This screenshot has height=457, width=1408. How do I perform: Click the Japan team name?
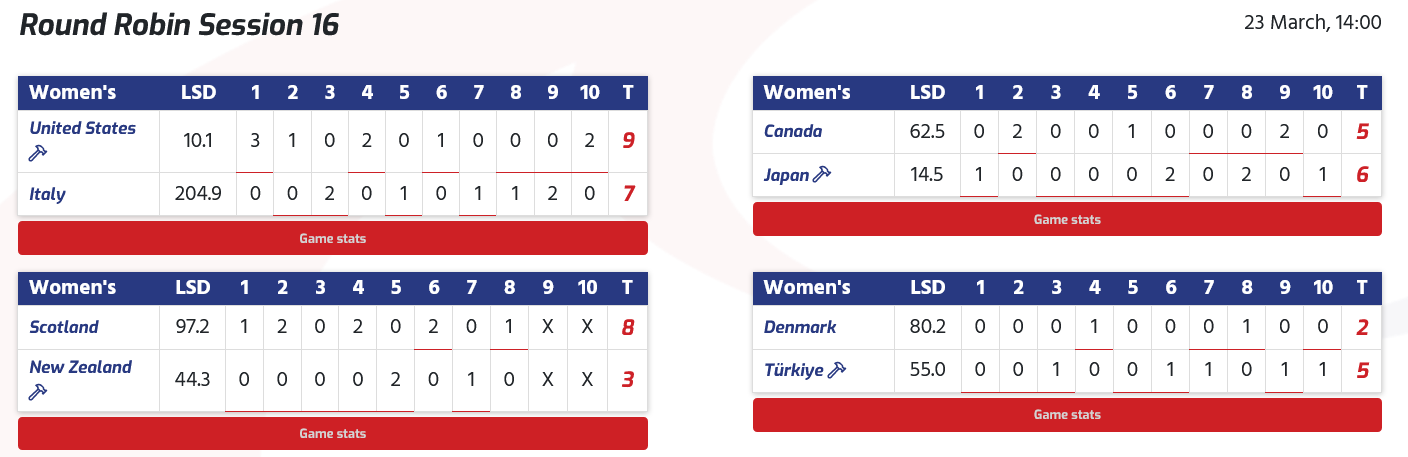click(786, 175)
